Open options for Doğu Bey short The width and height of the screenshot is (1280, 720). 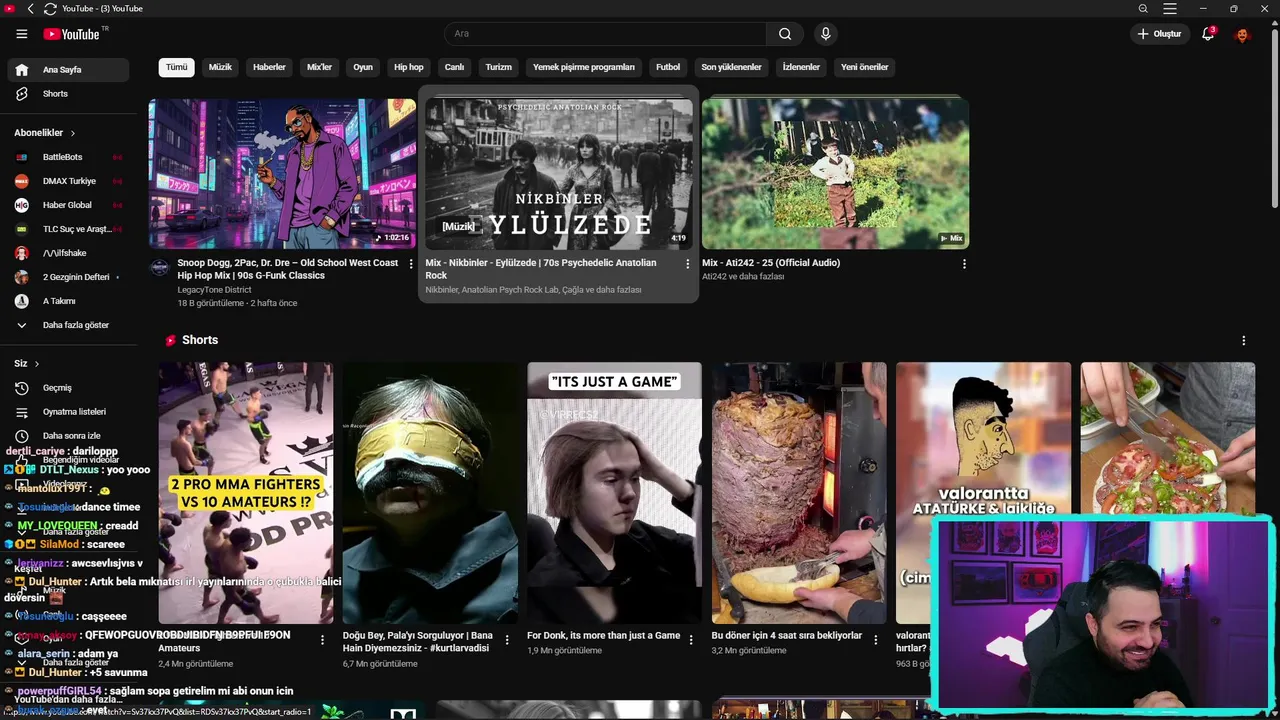click(x=507, y=640)
